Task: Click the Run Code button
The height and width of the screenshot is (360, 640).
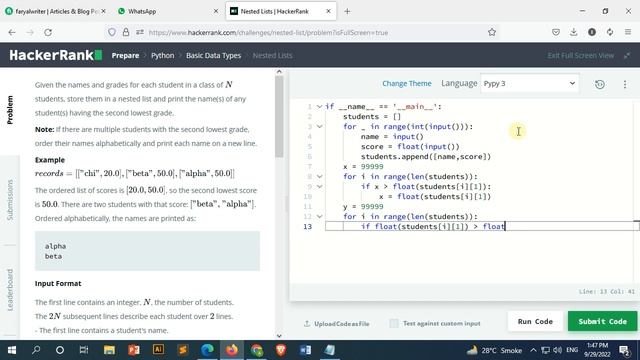Action: pyautogui.click(x=535, y=321)
